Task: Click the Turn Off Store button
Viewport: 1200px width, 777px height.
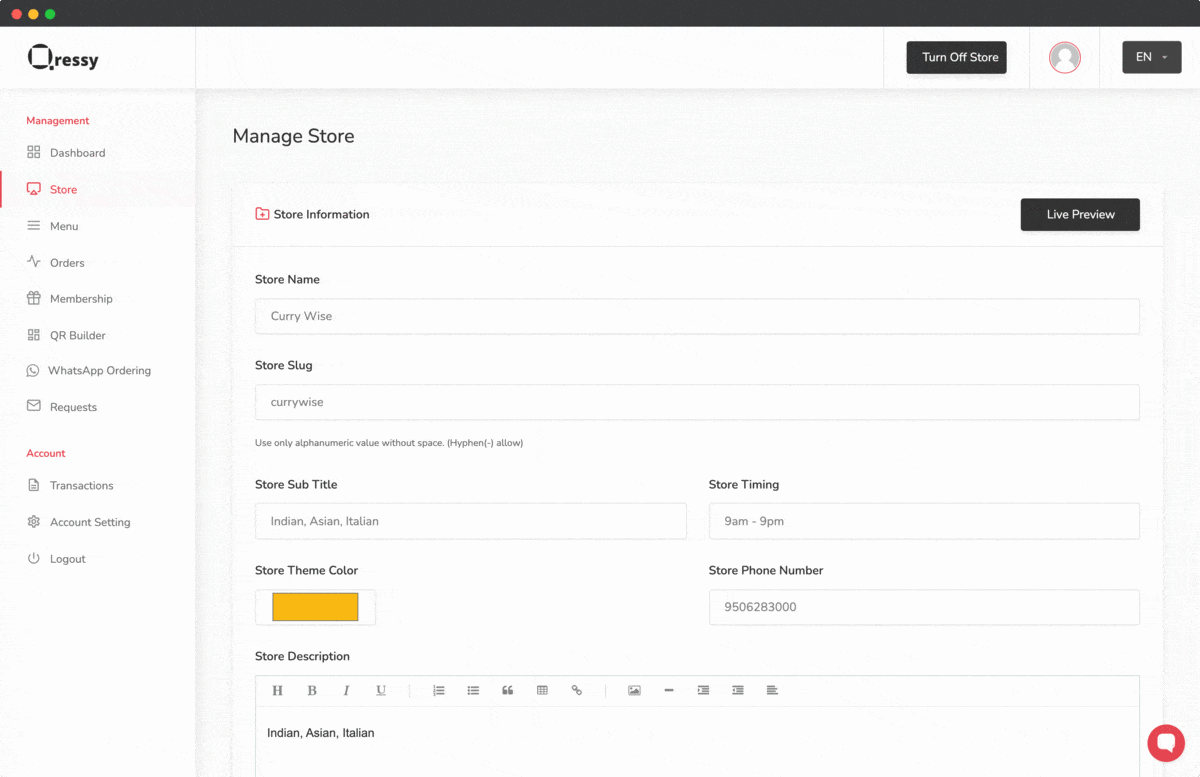Action: click(956, 57)
